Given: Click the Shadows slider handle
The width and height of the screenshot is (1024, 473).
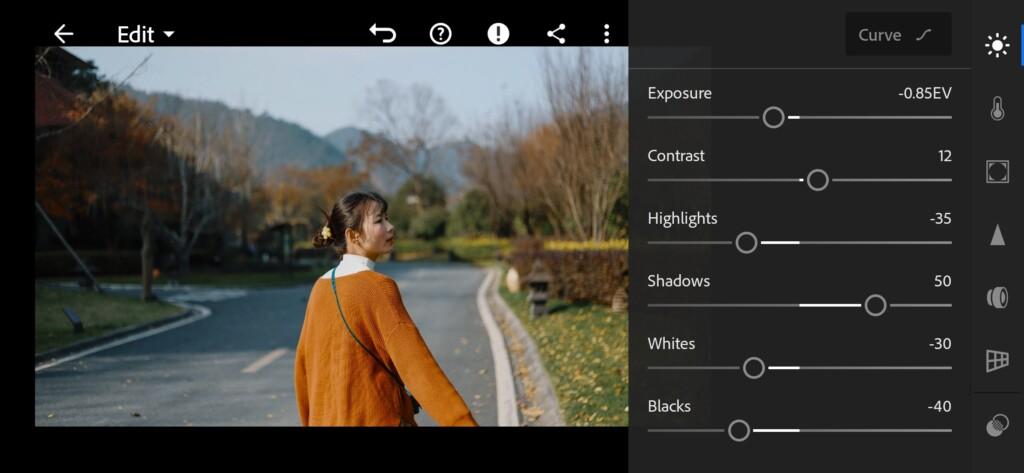Looking at the screenshot, I should (875, 305).
